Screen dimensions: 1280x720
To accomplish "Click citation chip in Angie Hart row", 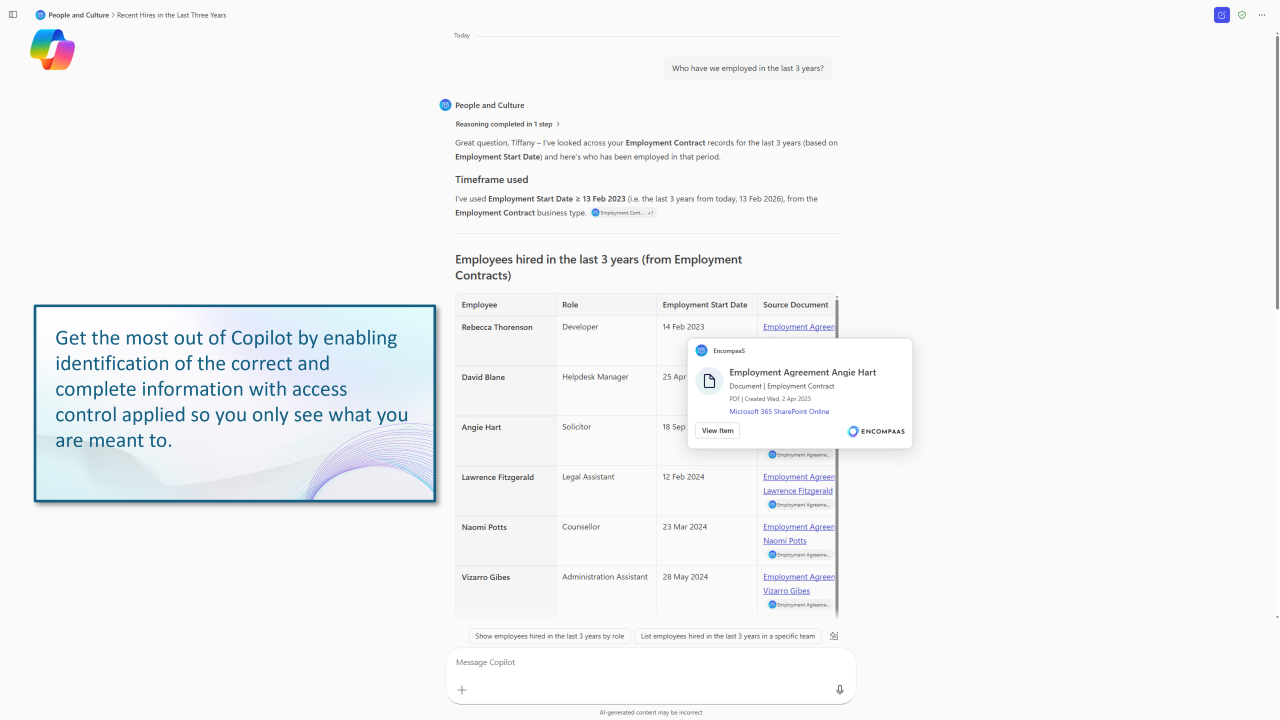I will pos(799,455).
